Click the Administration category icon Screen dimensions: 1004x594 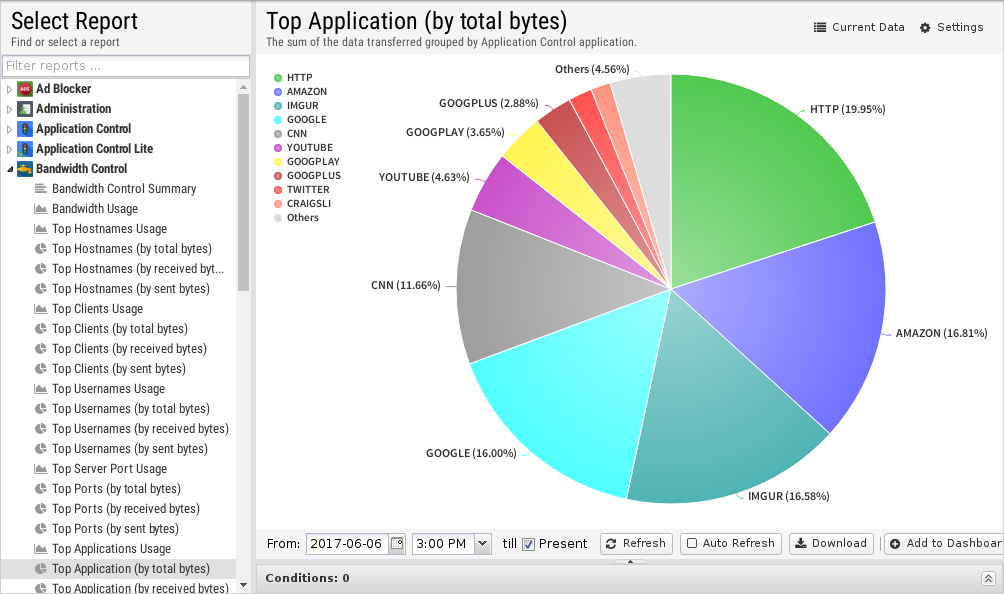click(25, 109)
